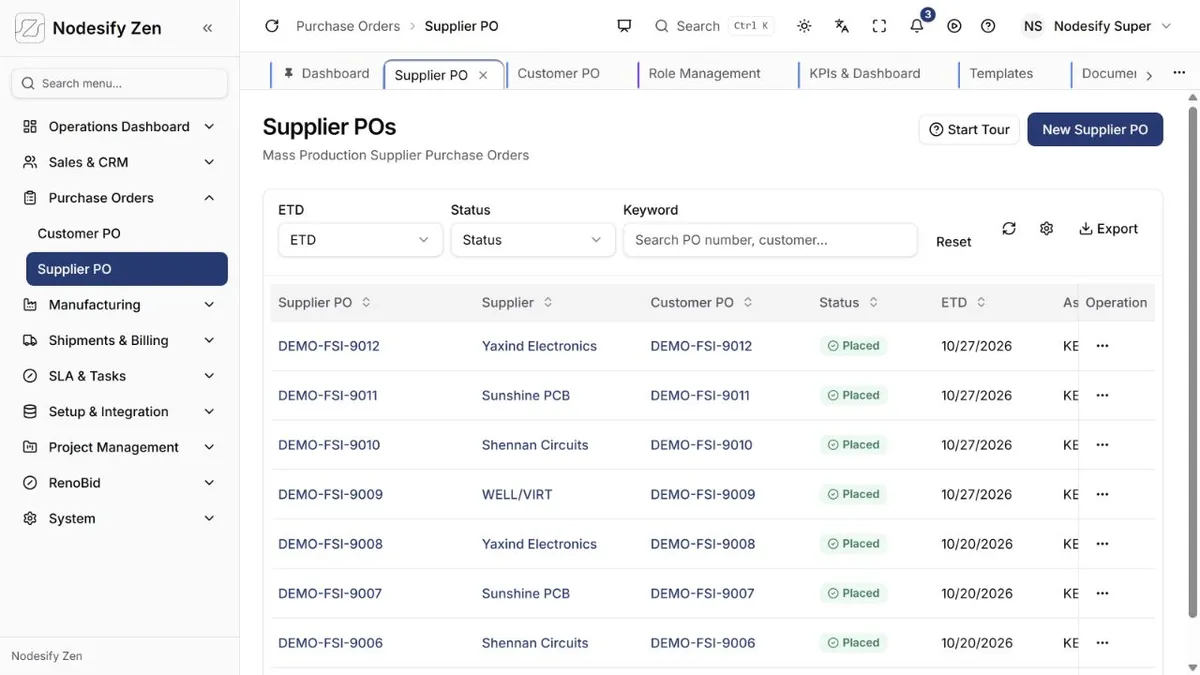The image size is (1200, 675).
Task: Open the language translation icon
Action: pos(842,26)
